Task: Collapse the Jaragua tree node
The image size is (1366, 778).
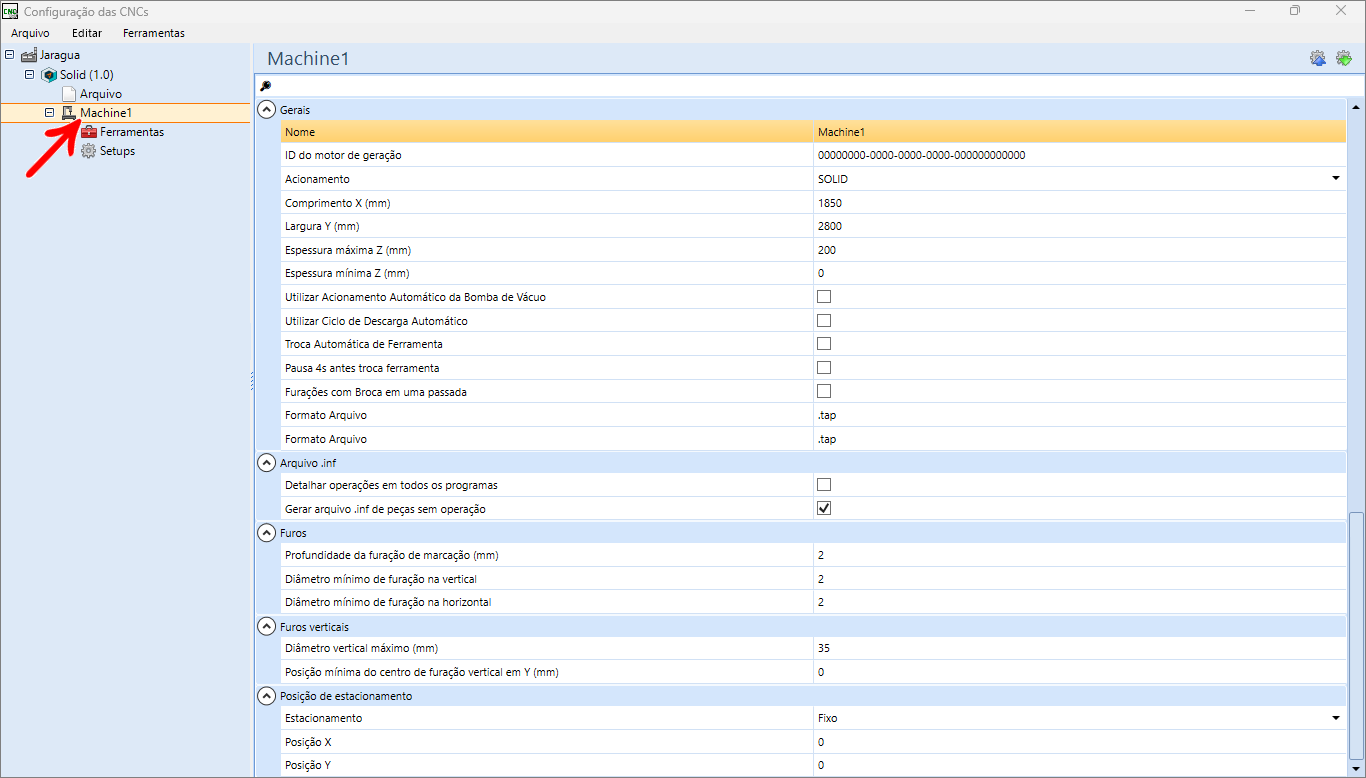Action: click(x=10, y=55)
